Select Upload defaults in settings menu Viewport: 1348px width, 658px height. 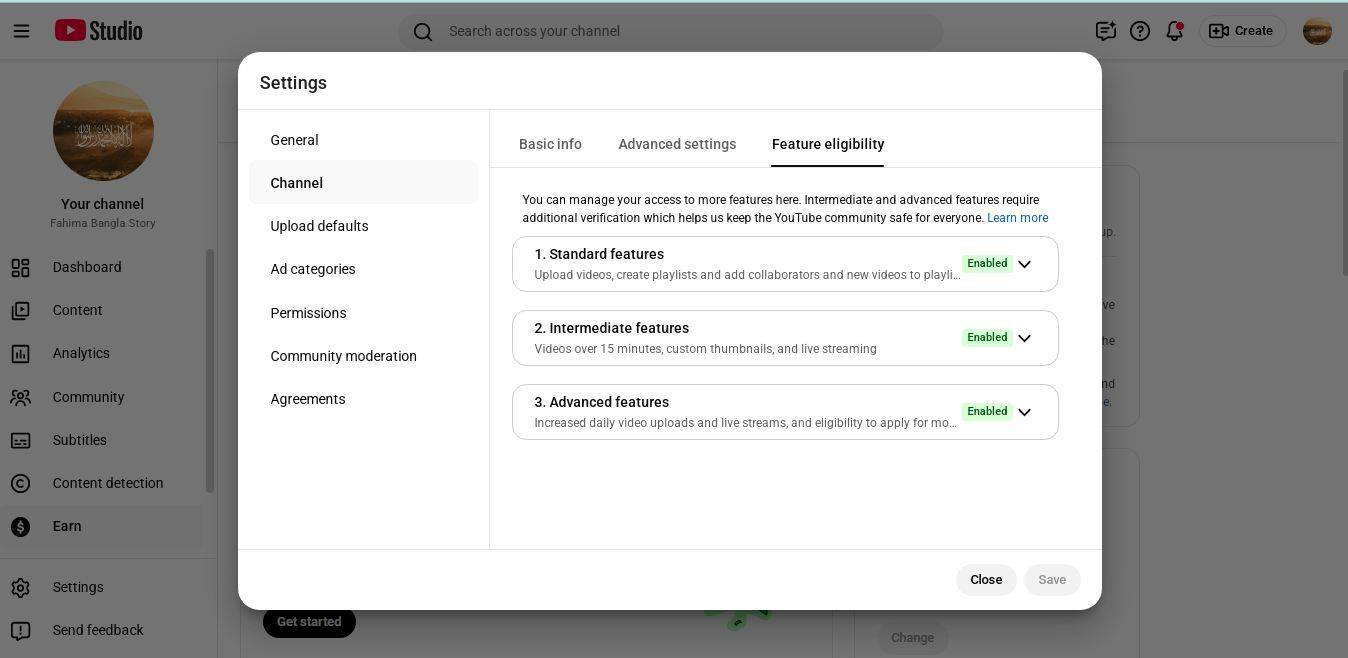319,226
